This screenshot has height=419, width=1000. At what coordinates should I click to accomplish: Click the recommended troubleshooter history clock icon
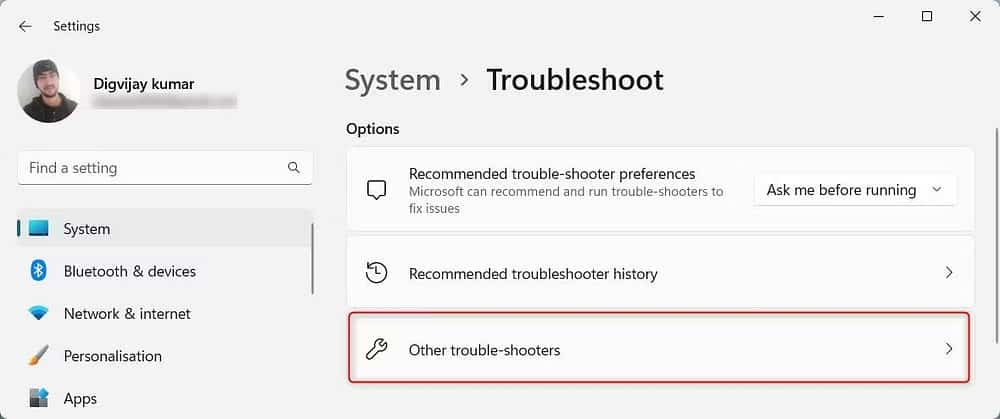(x=377, y=273)
